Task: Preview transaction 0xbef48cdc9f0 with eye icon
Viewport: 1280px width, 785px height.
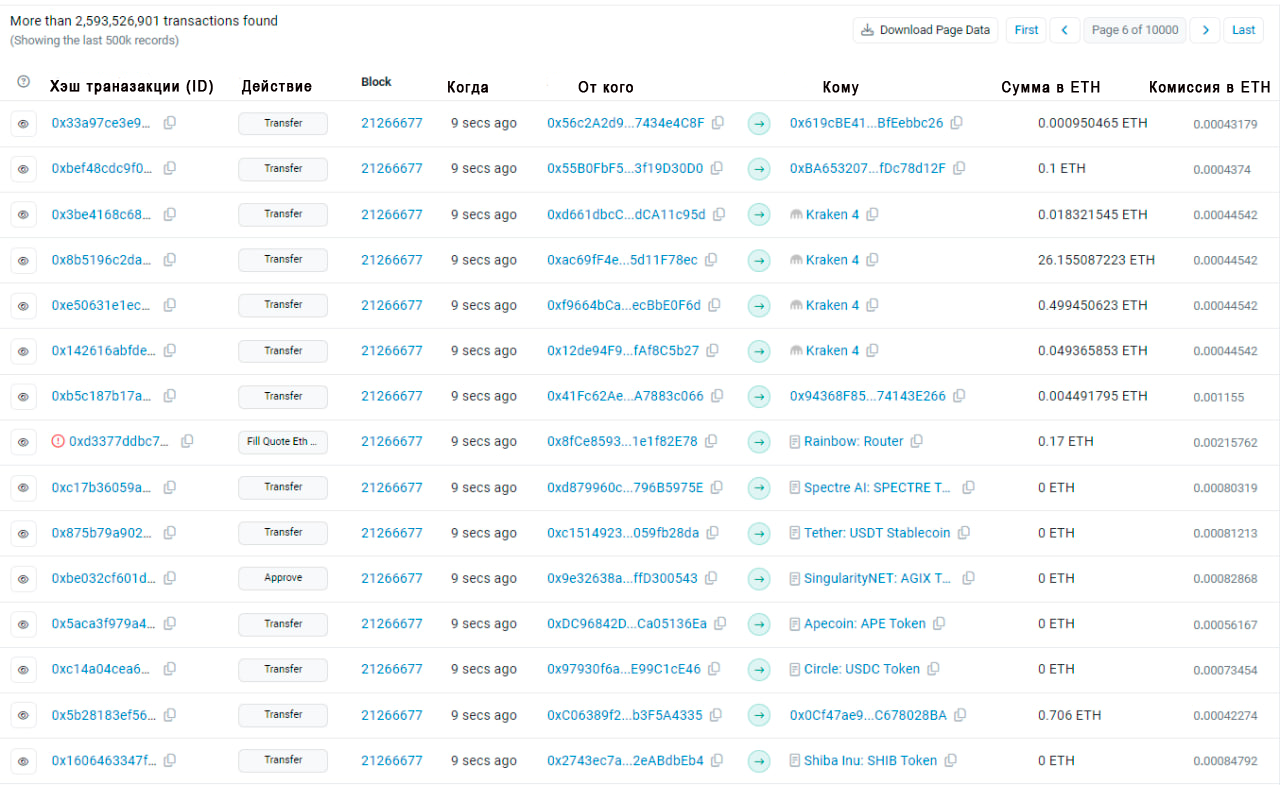Action: coord(24,169)
